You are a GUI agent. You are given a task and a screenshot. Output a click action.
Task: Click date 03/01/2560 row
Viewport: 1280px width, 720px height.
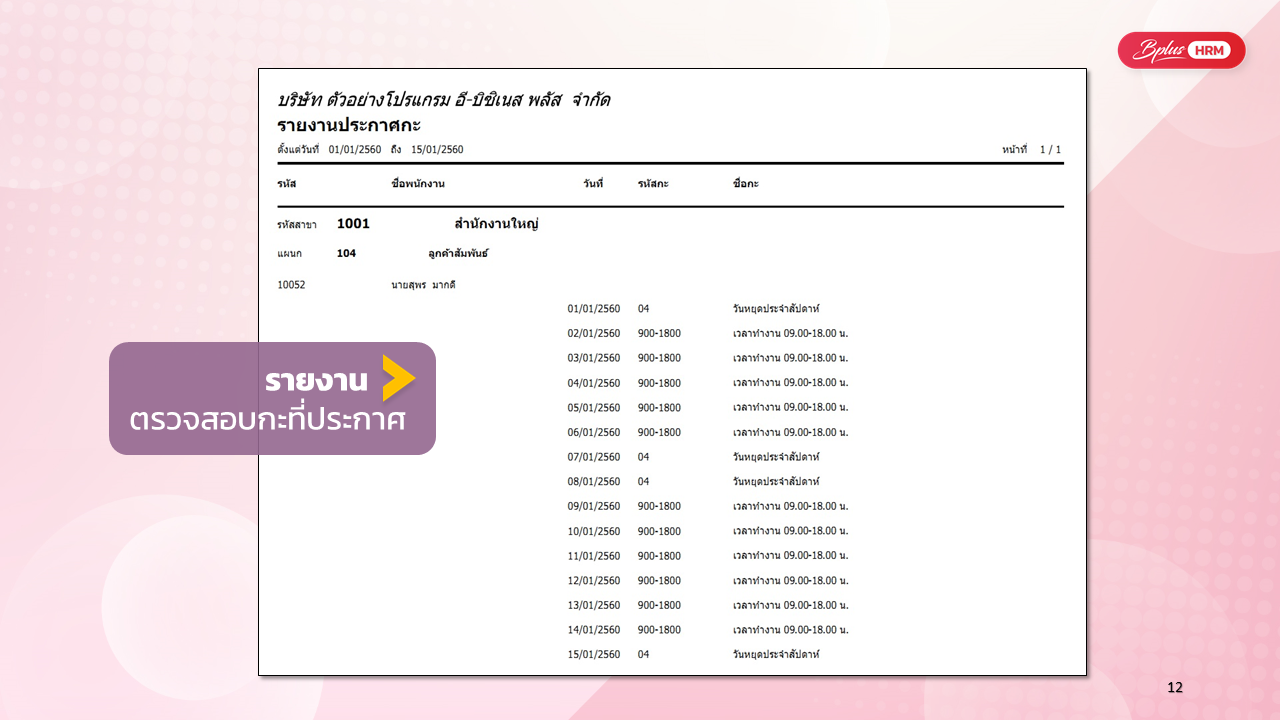594,358
